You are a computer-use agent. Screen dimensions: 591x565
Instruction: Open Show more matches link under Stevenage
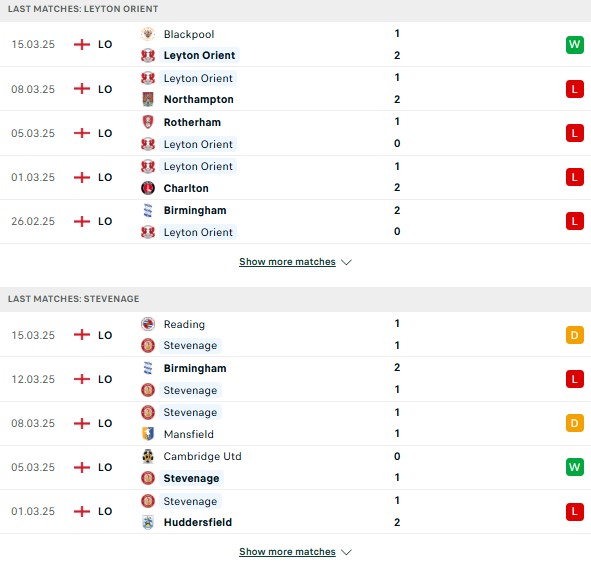287,551
